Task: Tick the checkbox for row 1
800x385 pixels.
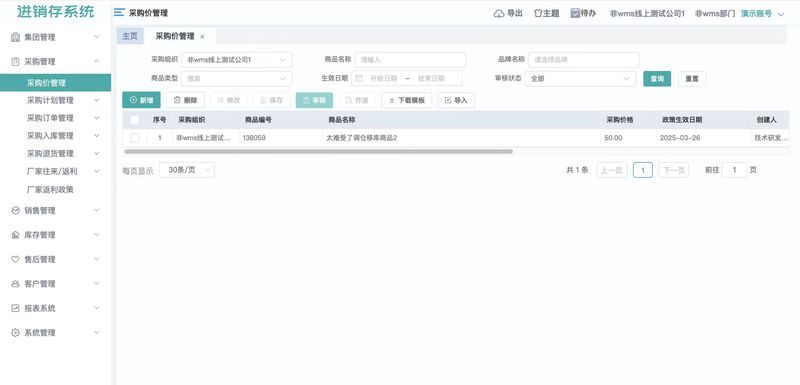Action: [135, 138]
